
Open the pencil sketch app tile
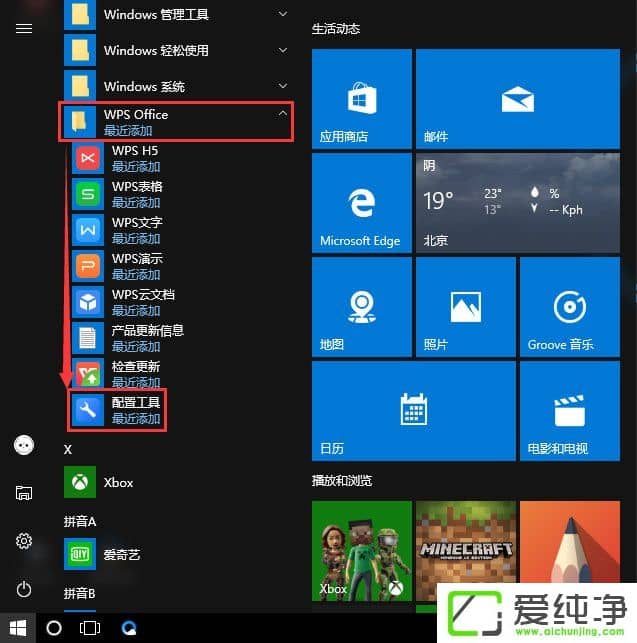point(570,541)
